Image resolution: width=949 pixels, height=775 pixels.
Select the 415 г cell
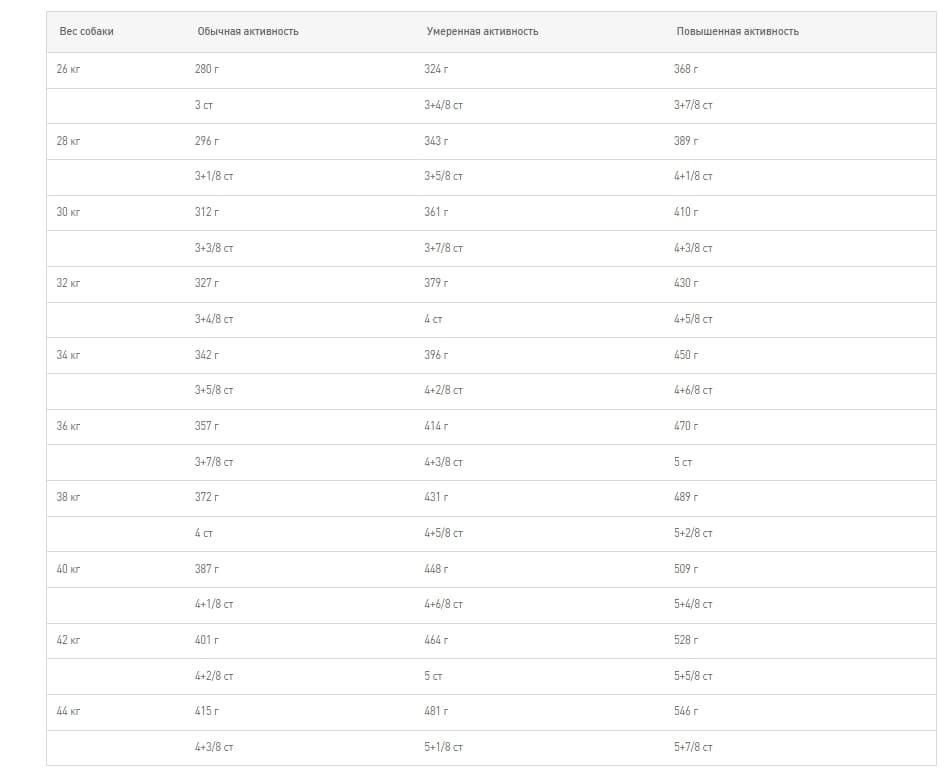coord(207,711)
